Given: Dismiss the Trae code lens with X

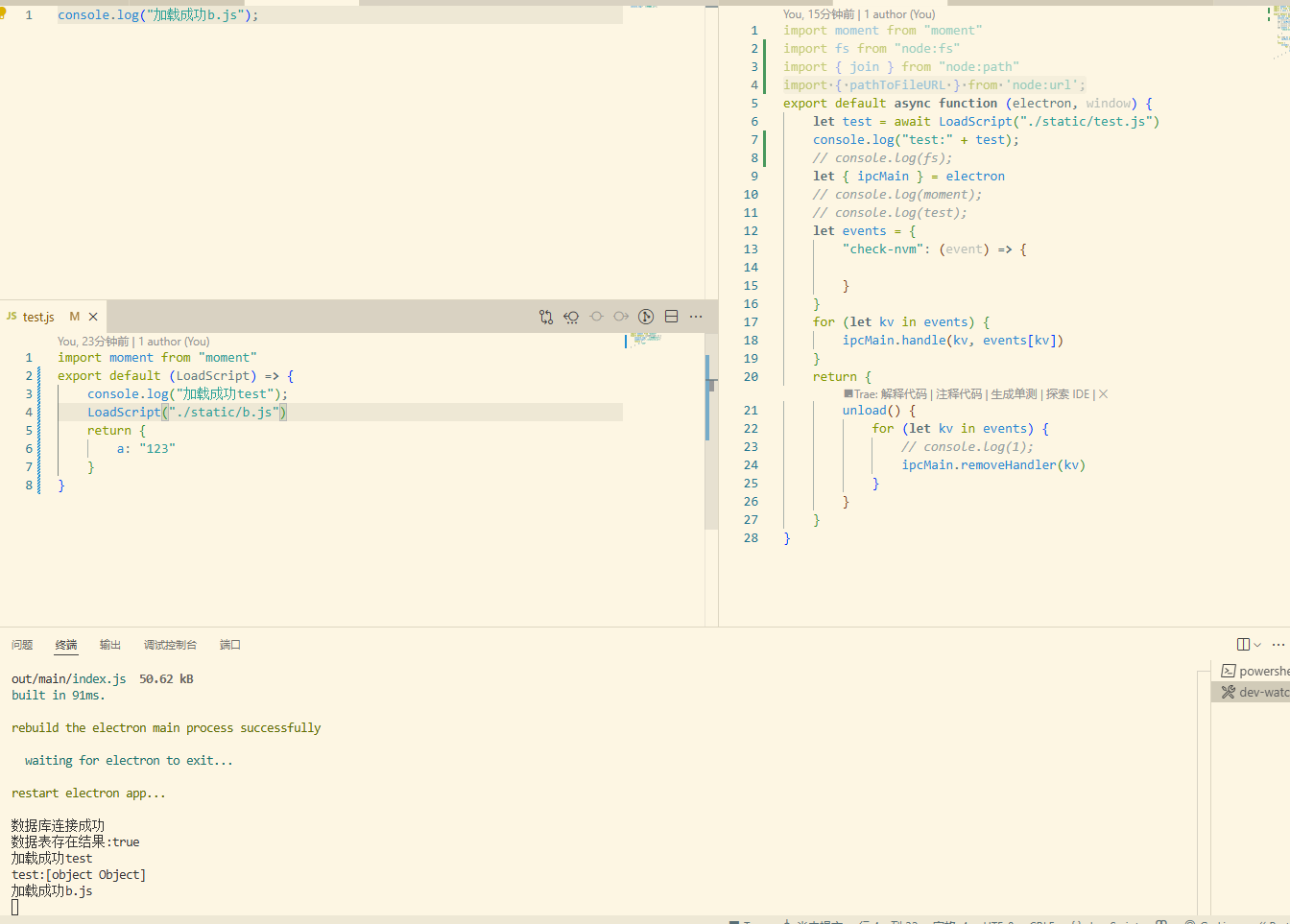Looking at the screenshot, I should pos(1103,394).
